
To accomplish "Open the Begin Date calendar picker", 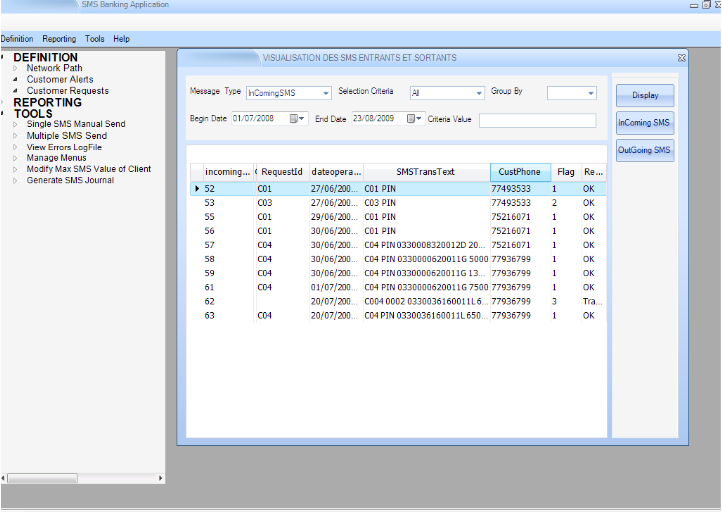I will point(298,119).
